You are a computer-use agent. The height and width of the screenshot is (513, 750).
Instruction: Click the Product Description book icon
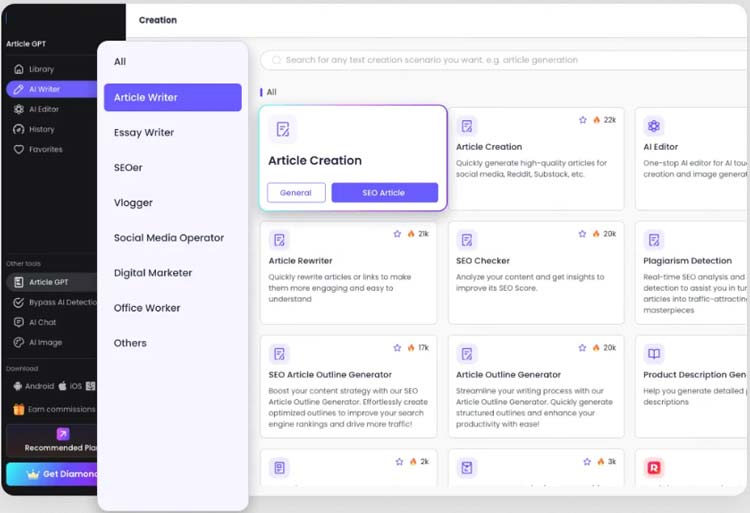coord(654,354)
